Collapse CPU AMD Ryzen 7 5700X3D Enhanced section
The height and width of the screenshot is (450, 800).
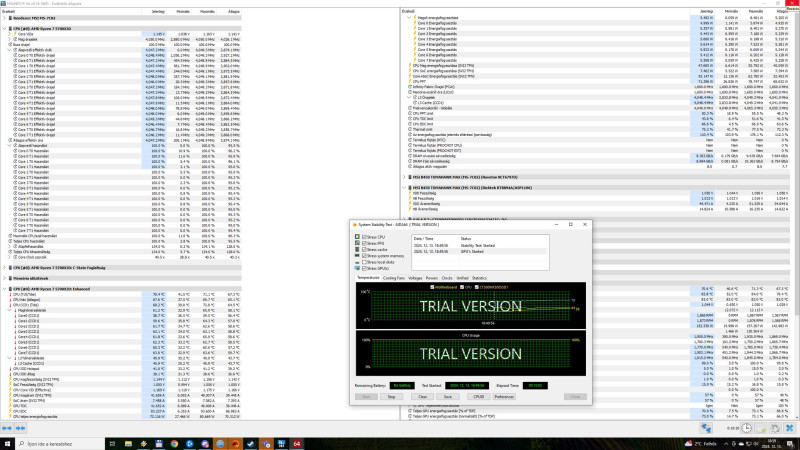click(x=5, y=289)
